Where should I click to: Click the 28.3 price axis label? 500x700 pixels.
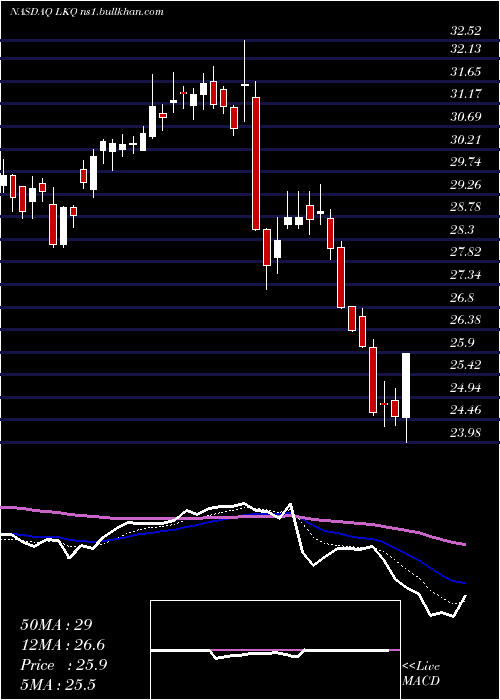(462, 229)
